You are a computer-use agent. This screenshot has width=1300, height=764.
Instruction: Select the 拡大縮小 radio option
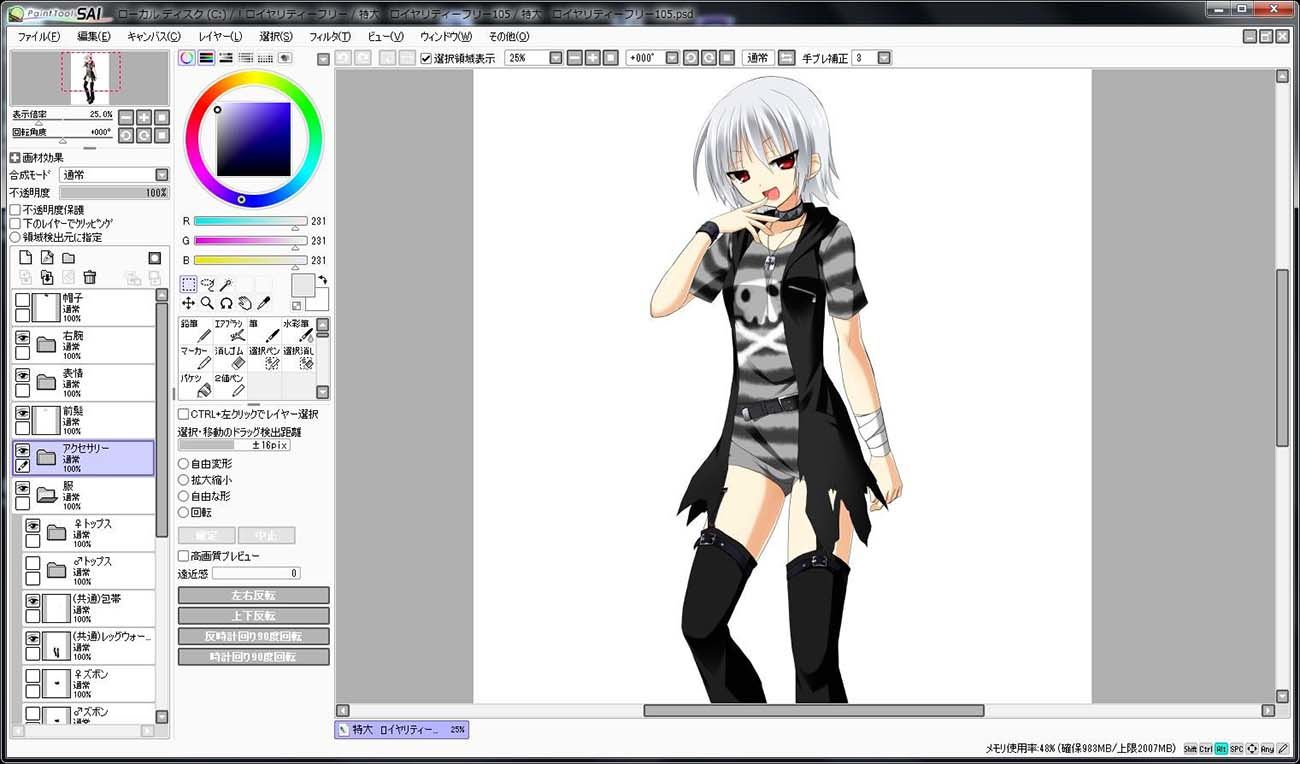(x=183, y=480)
